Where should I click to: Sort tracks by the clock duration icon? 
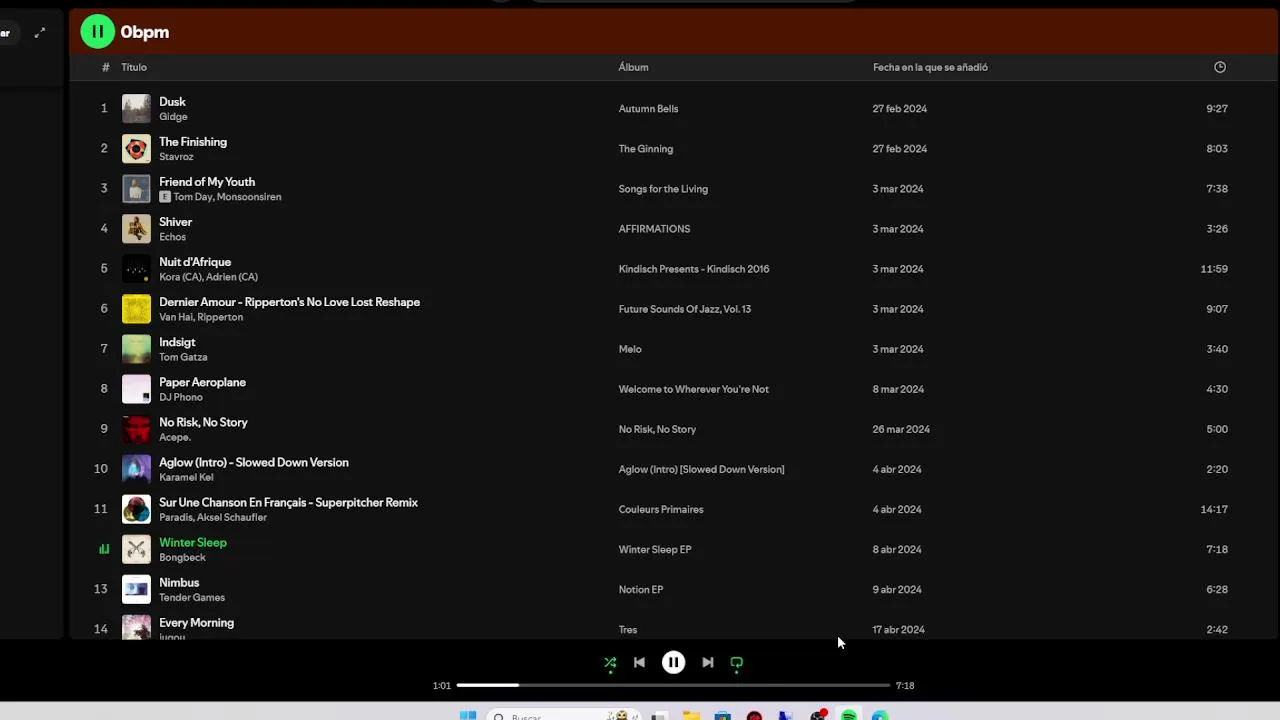(x=1220, y=67)
